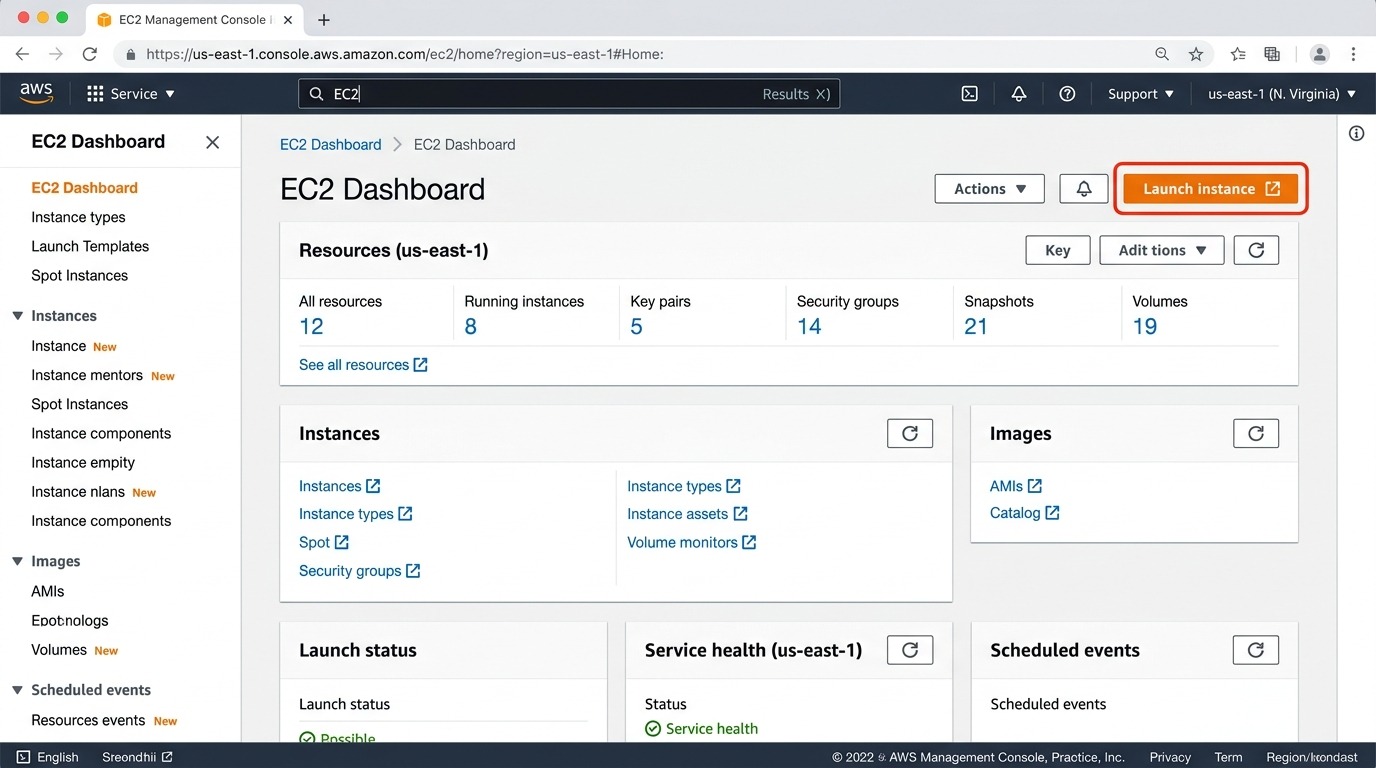This screenshot has width=1376, height=768.
Task: Open the Instances external link
Action: 339,486
